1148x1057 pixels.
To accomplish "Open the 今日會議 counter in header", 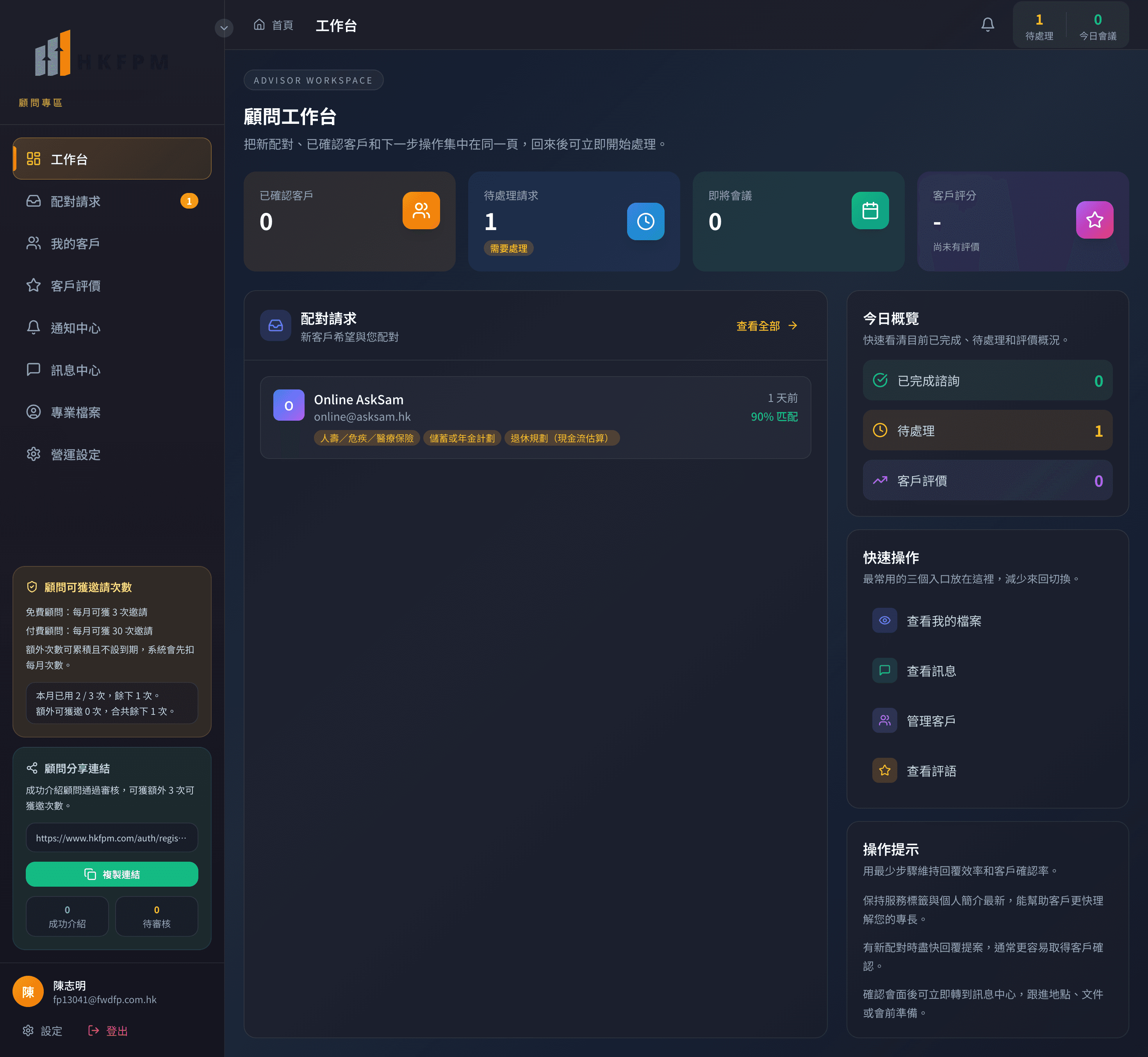I will click(1097, 26).
